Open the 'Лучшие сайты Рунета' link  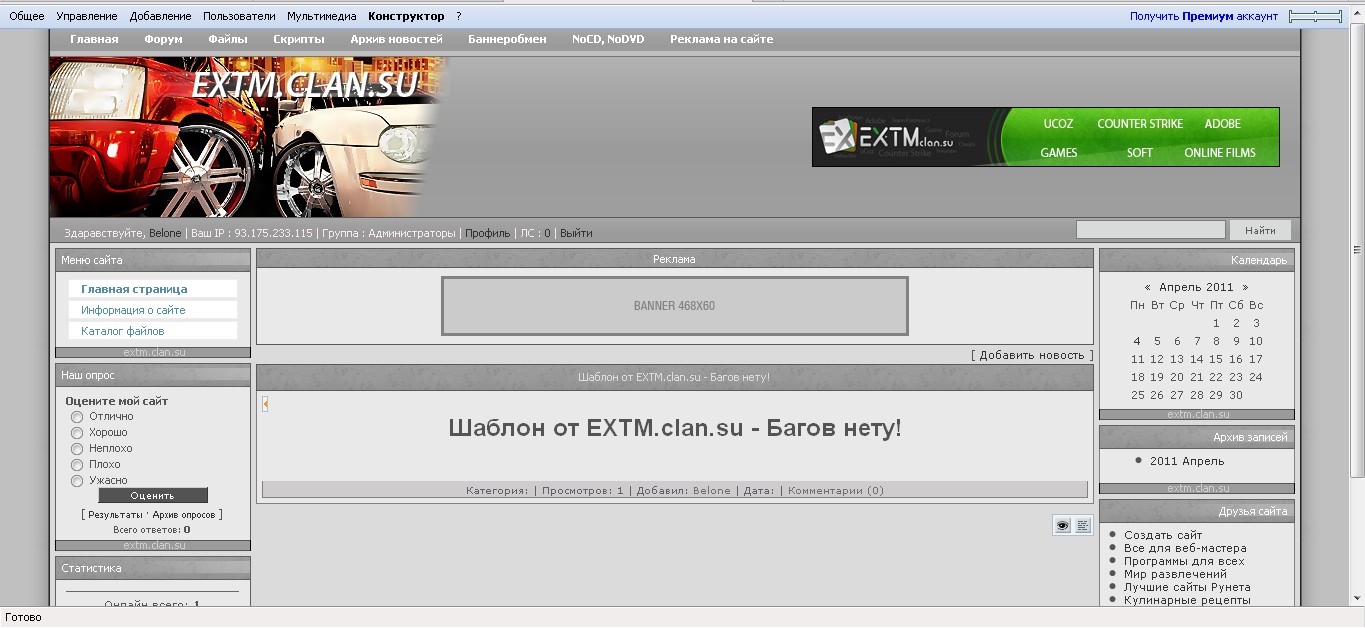click(x=1187, y=587)
